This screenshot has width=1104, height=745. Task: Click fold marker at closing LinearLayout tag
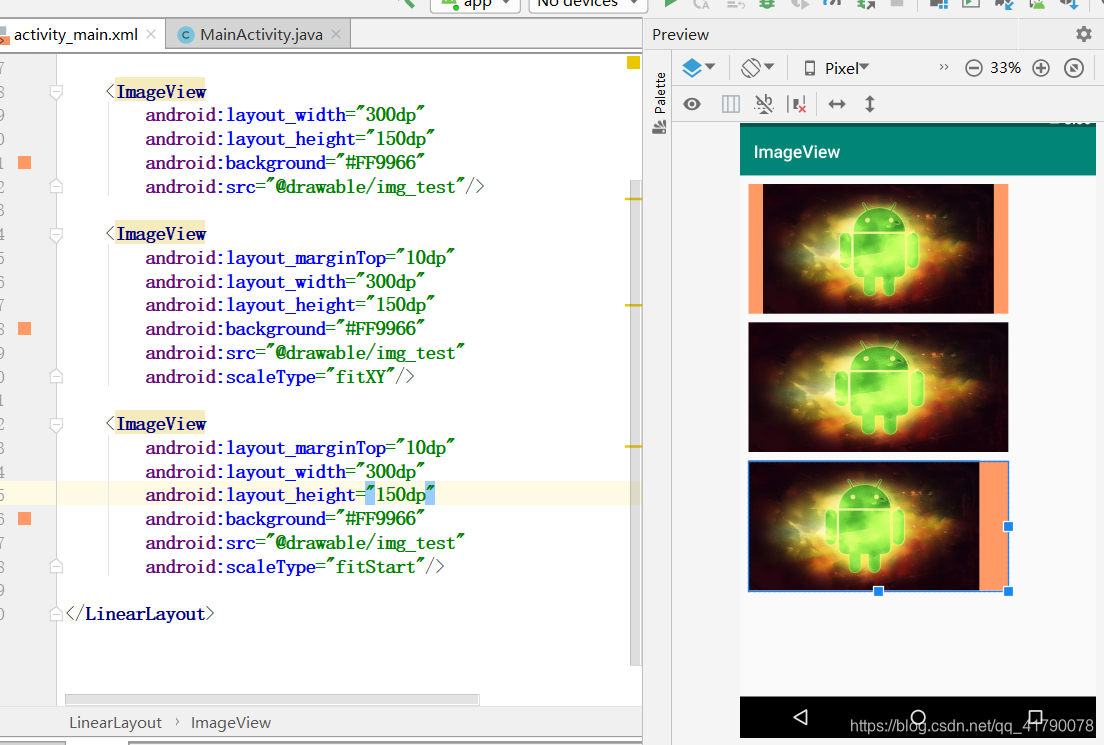[56, 614]
